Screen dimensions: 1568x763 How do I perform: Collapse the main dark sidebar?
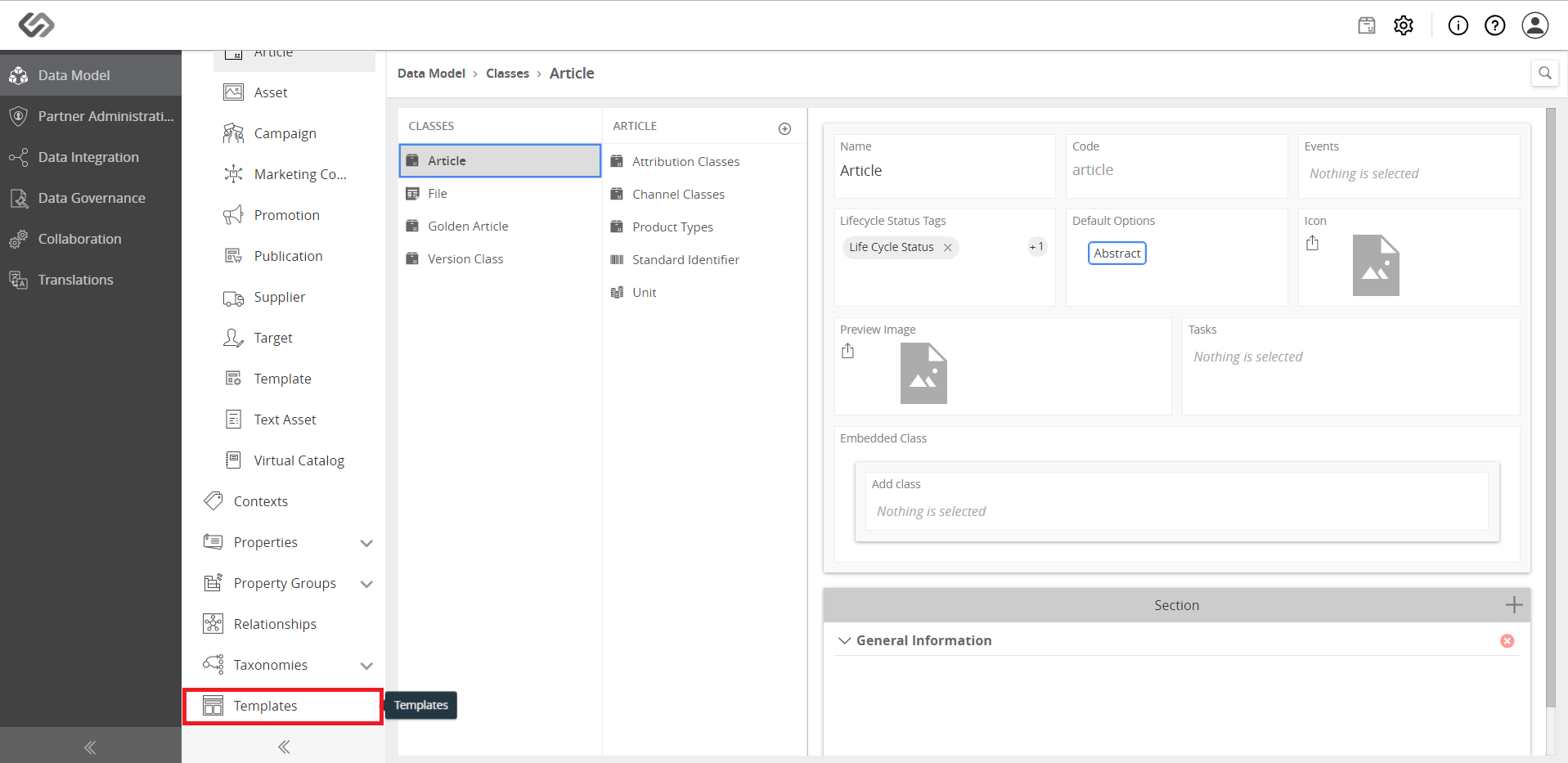pyautogui.click(x=90, y=747)
